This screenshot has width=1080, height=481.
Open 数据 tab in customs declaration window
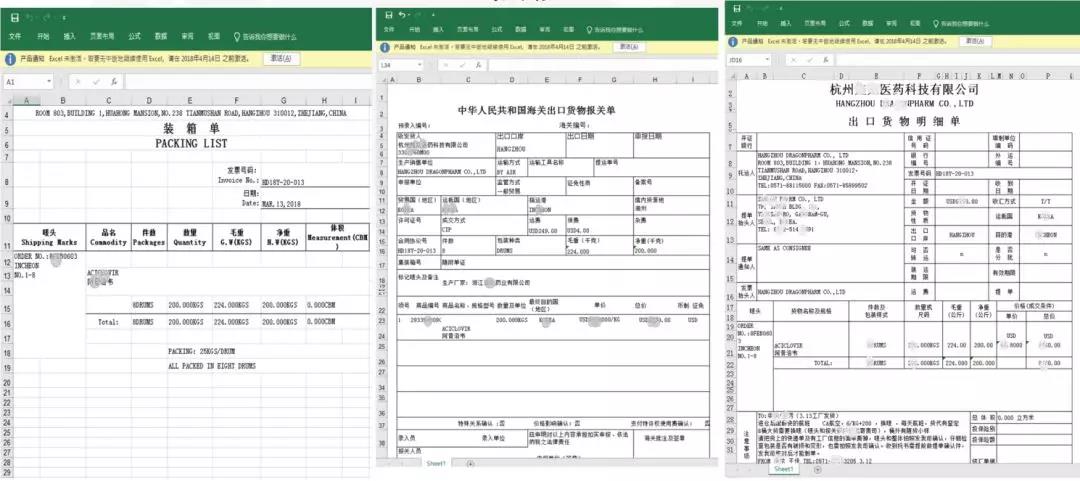(521, 29)
